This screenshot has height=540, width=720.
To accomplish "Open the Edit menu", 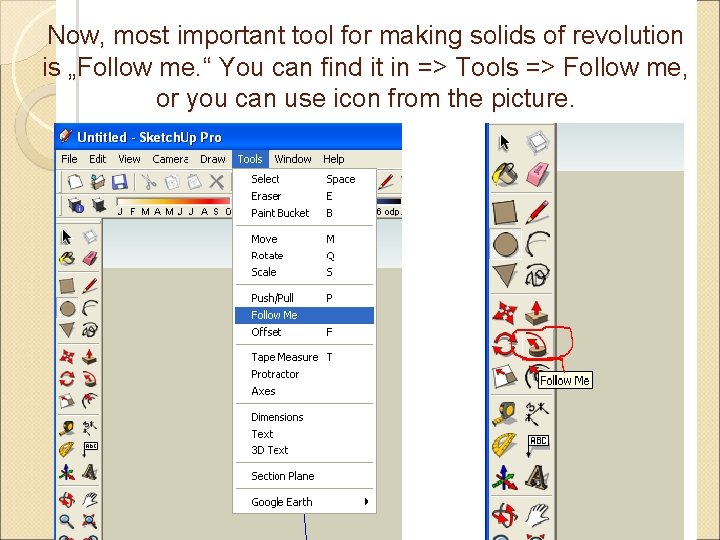I will [97, 159].
